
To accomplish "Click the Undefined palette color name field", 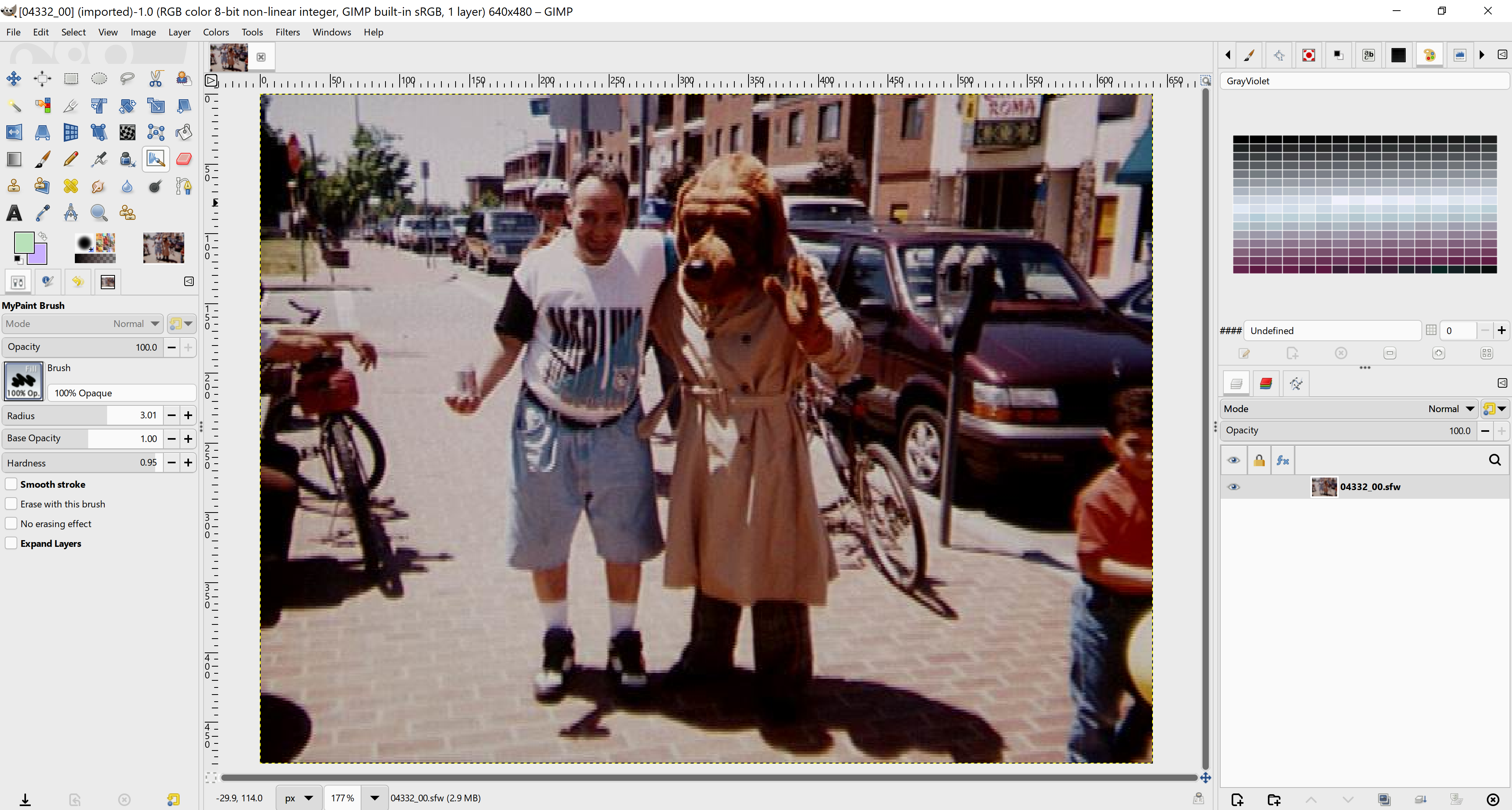I will pos(1332,331).
